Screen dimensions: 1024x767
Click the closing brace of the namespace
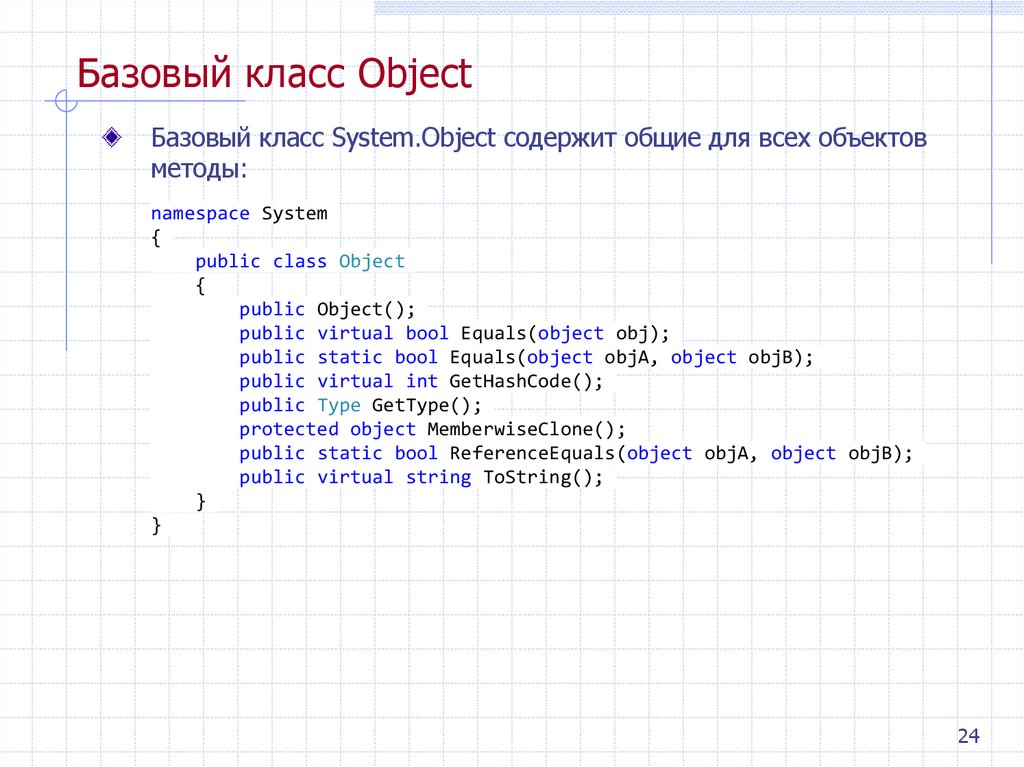[156, 524]
